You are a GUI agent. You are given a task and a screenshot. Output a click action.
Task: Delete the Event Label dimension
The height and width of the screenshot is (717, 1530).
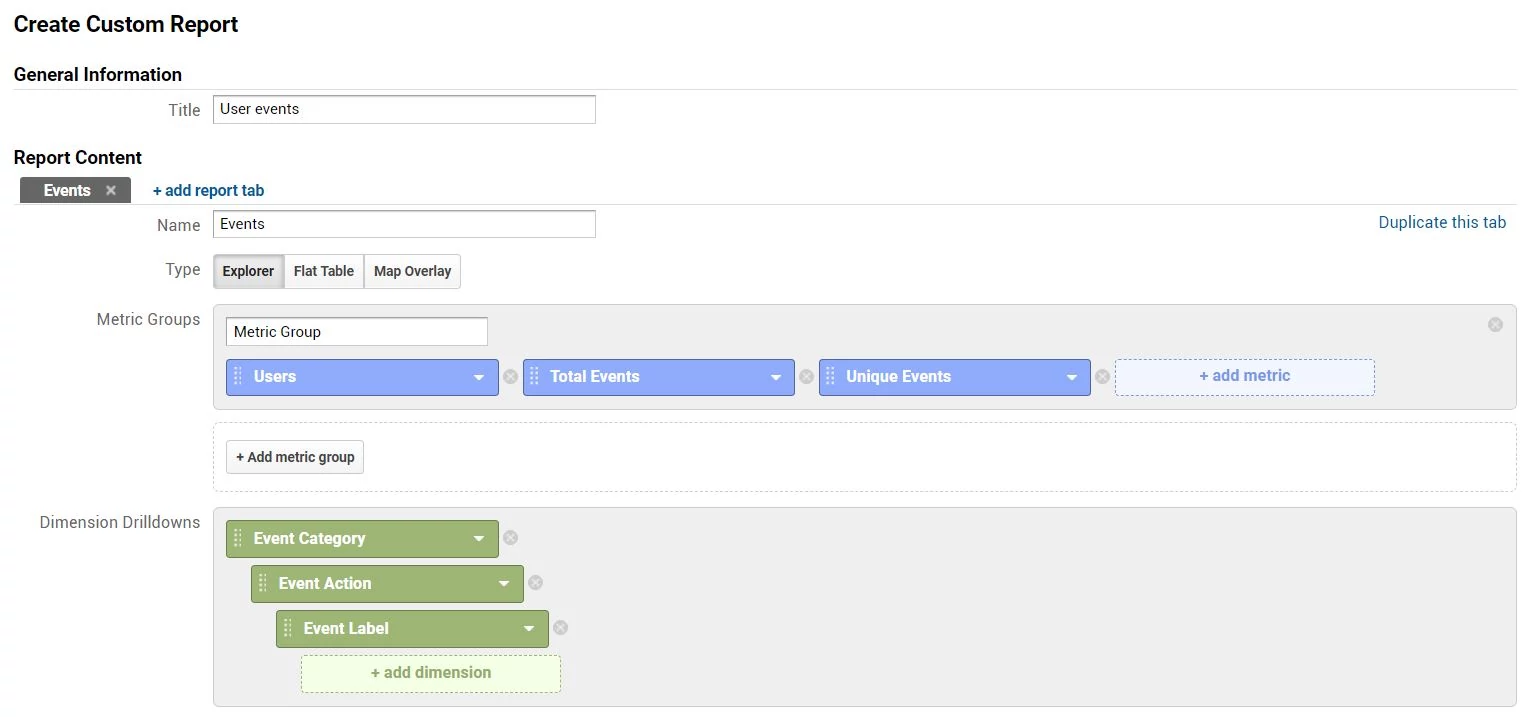click(x=560, y=628)
